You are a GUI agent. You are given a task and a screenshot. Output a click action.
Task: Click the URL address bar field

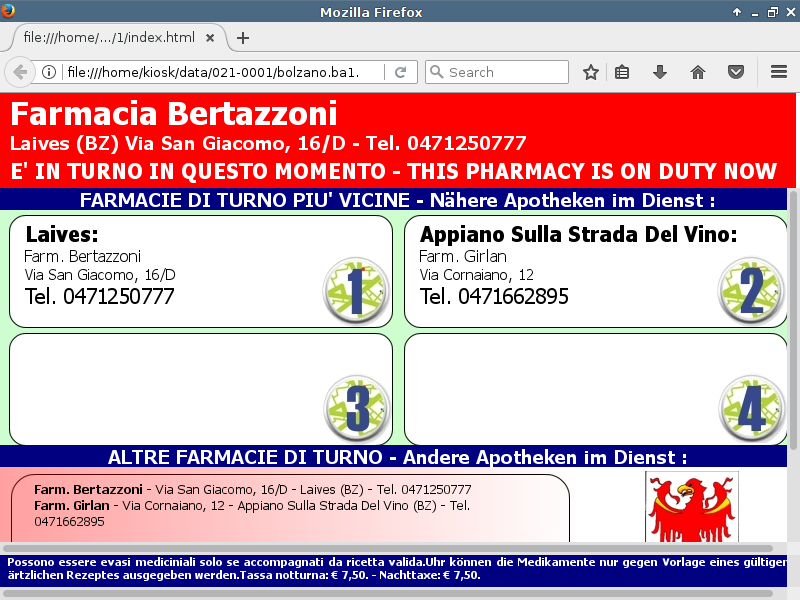(220, 72)
